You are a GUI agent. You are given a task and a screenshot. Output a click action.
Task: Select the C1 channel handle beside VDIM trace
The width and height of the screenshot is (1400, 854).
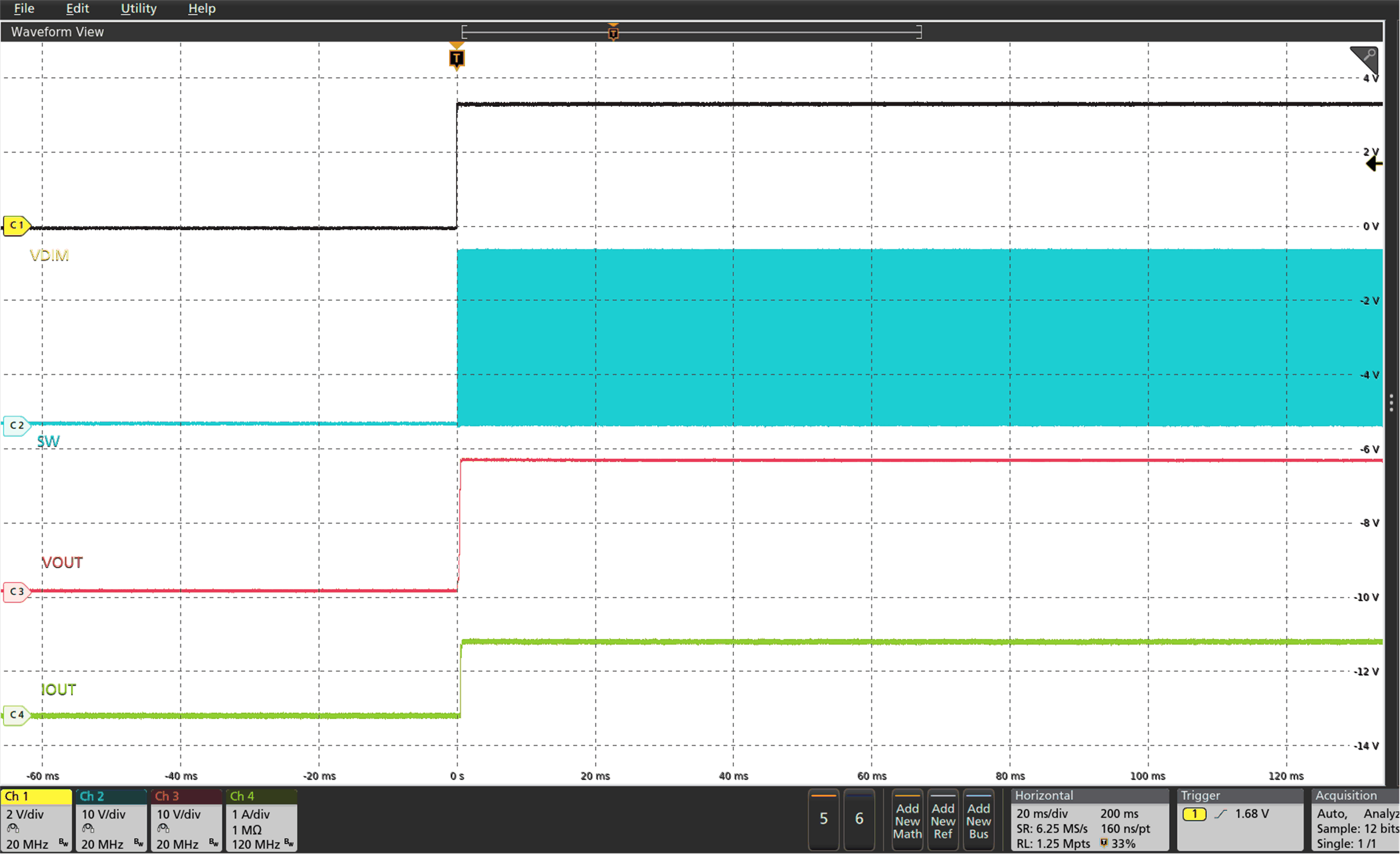coord(16,225)
